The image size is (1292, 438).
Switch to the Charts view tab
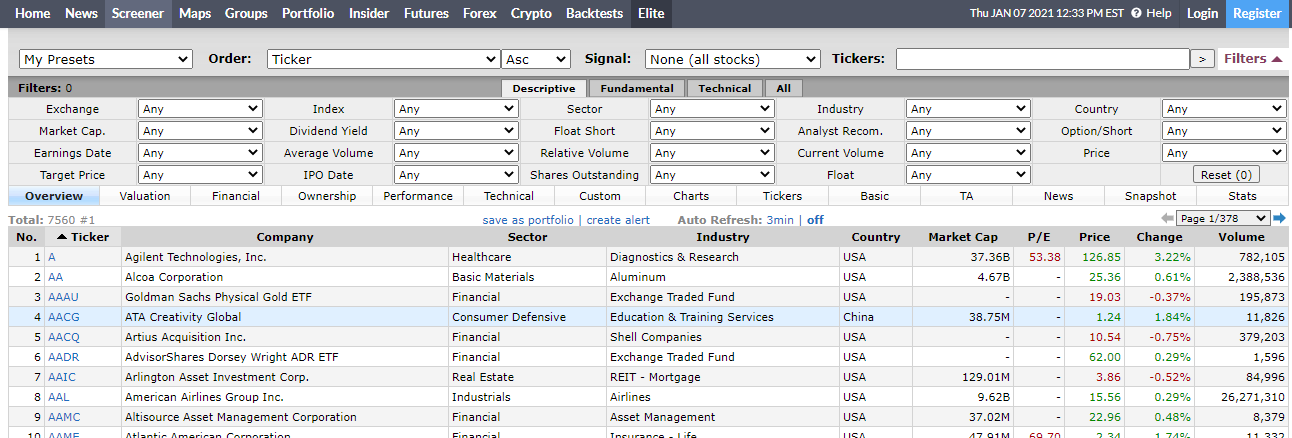click(x=691, y=196)
